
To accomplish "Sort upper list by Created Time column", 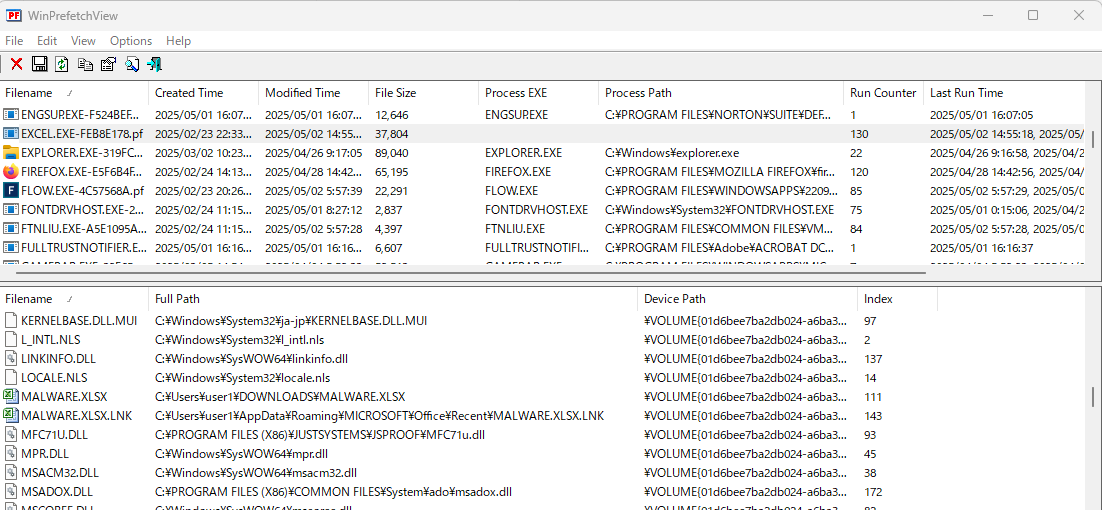I will click(x=204, y=93).
